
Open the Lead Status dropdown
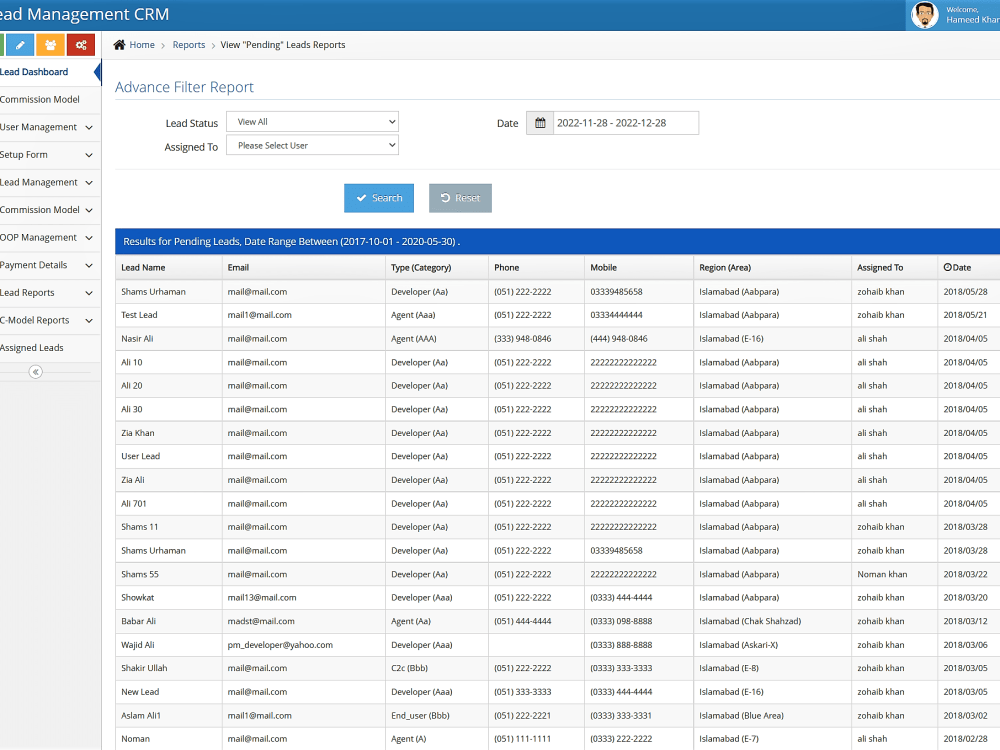(312, 122)
